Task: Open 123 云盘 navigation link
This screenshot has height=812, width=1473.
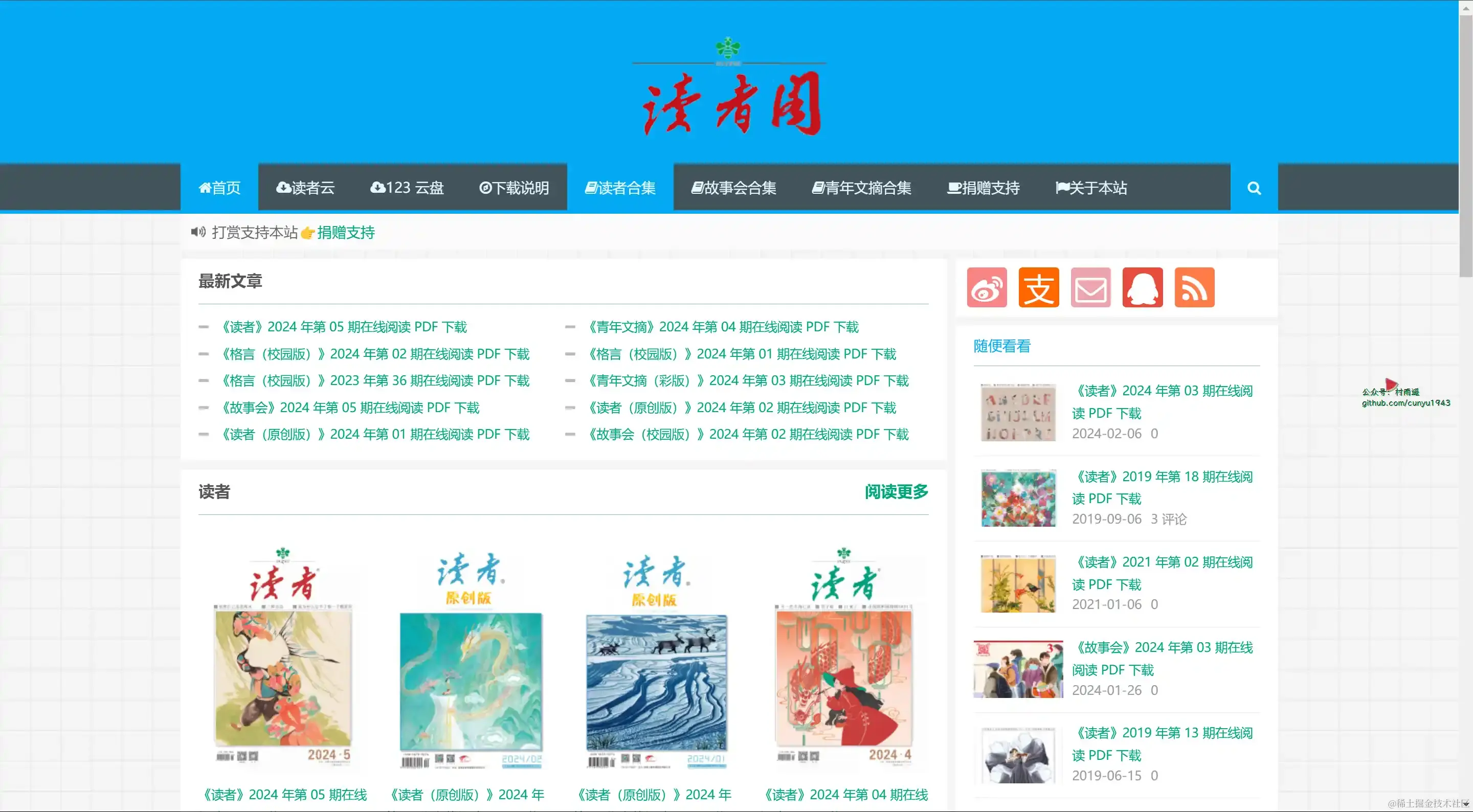Action: click(x=407, y=188)
